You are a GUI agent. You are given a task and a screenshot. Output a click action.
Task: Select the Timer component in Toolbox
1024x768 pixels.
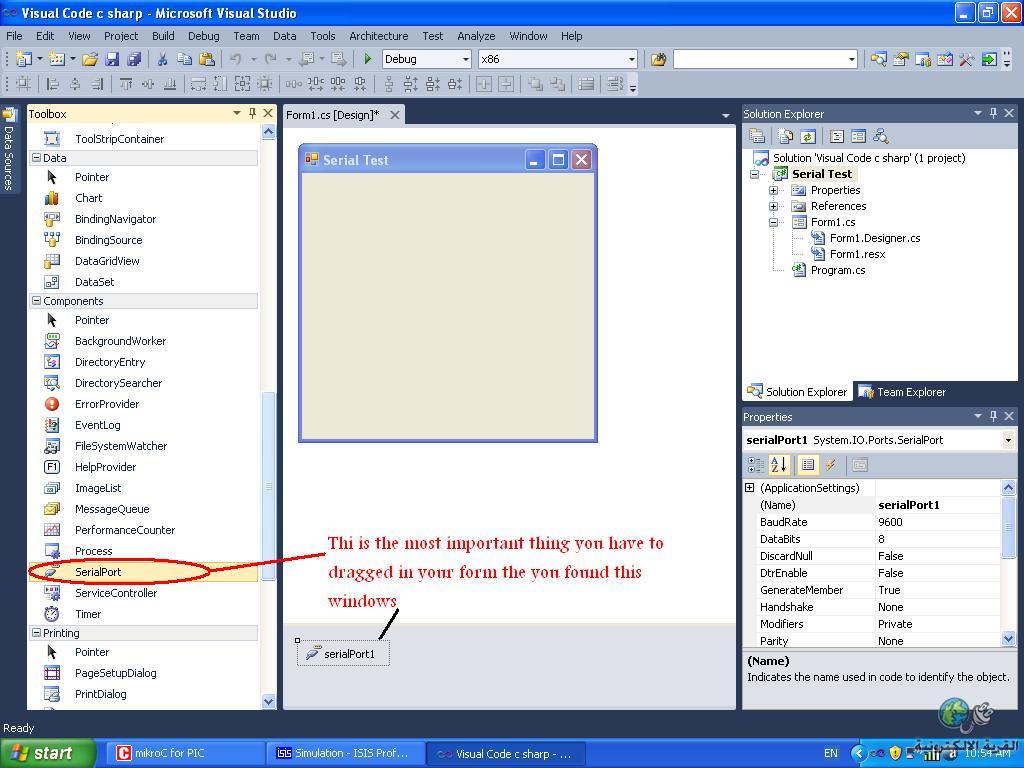pos(144,614)
